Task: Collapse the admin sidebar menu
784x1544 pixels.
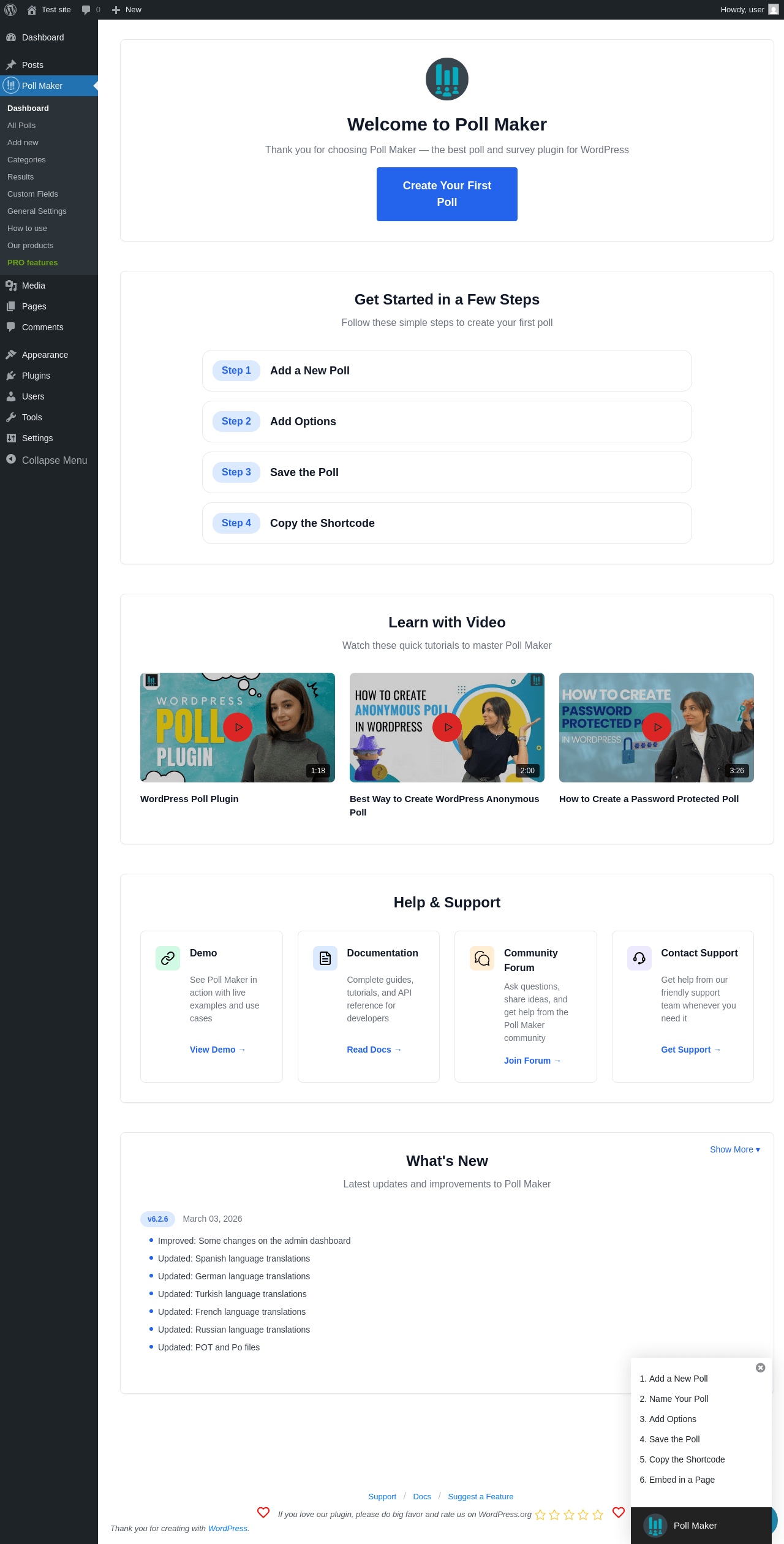Action: pyautogui.click(x=49, y=460)
